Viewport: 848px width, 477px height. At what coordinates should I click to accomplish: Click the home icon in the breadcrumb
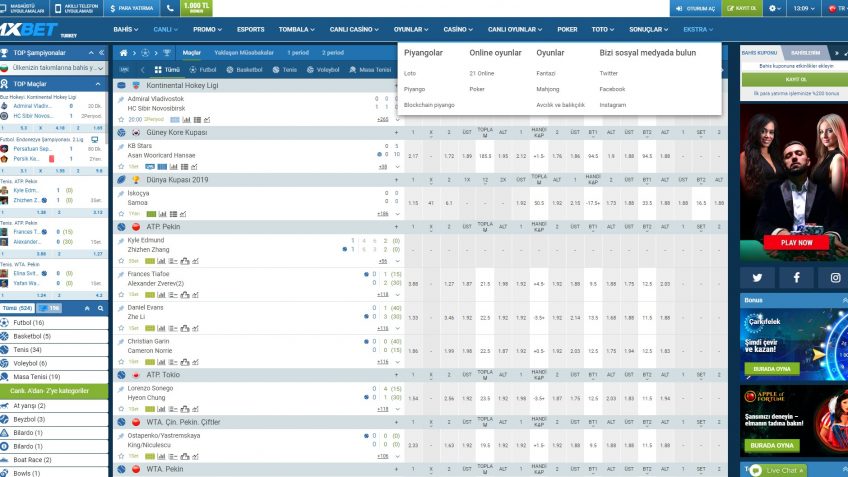[x=122, y=51]
